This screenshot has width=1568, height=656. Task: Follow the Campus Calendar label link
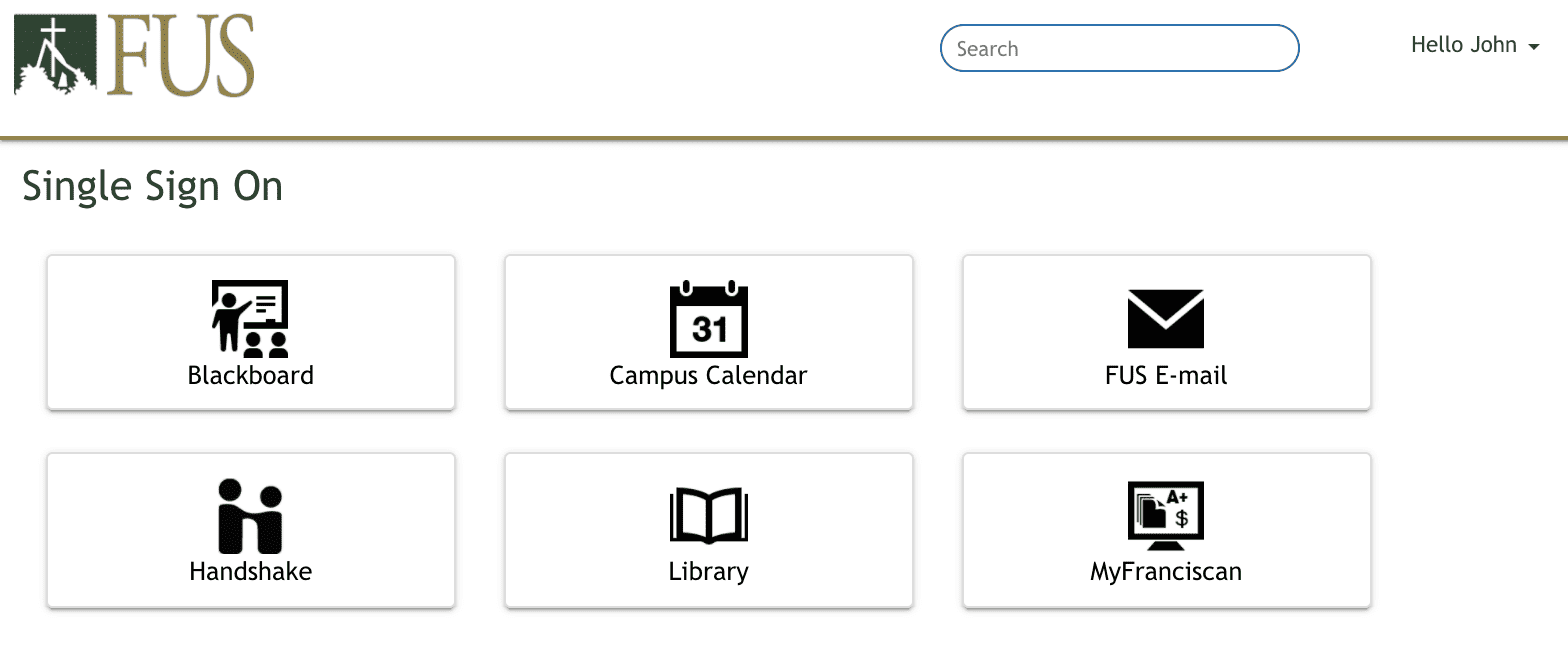click(x=708, y=375)
